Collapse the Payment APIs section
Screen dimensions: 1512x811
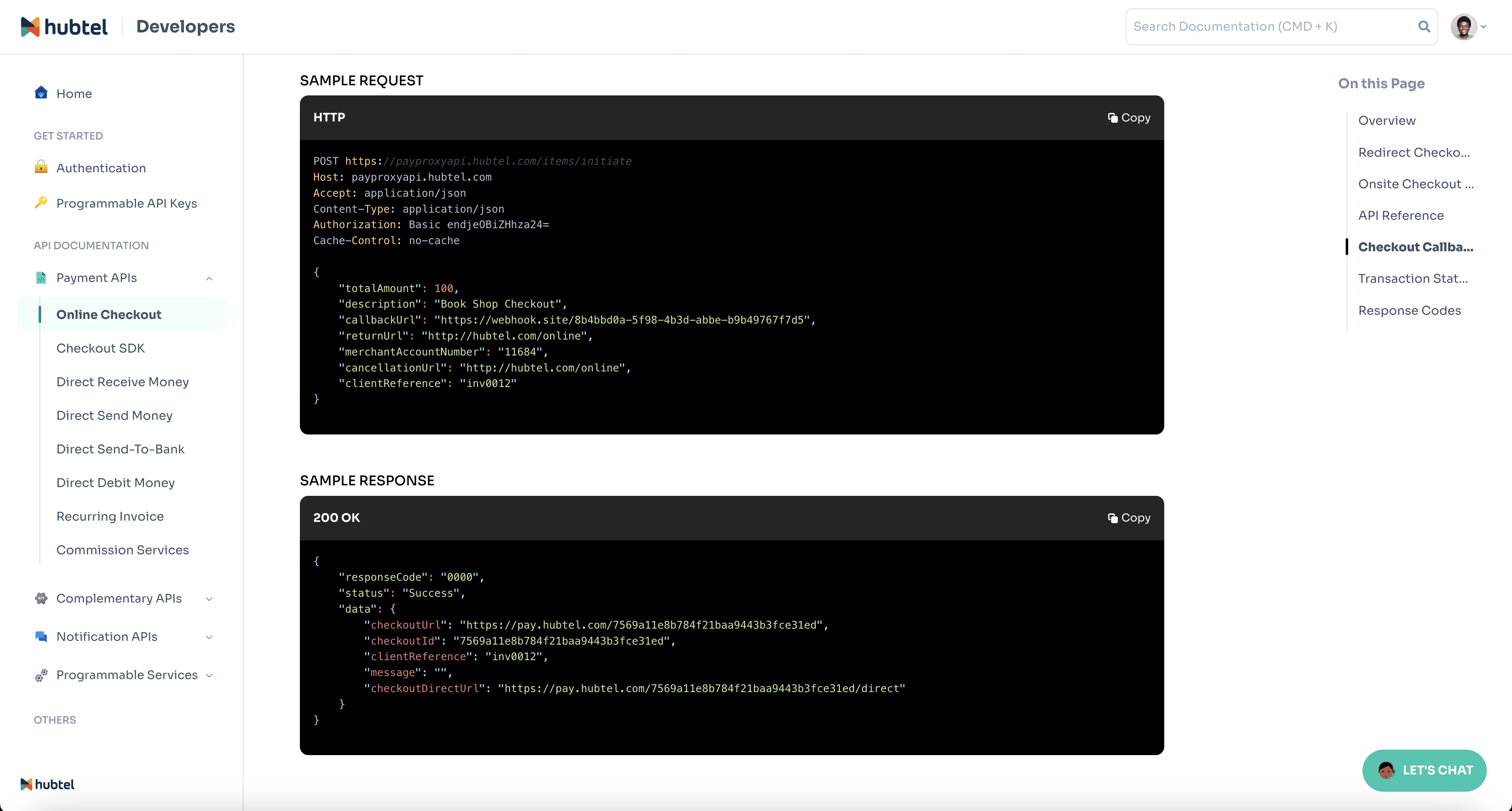(209, 278)
